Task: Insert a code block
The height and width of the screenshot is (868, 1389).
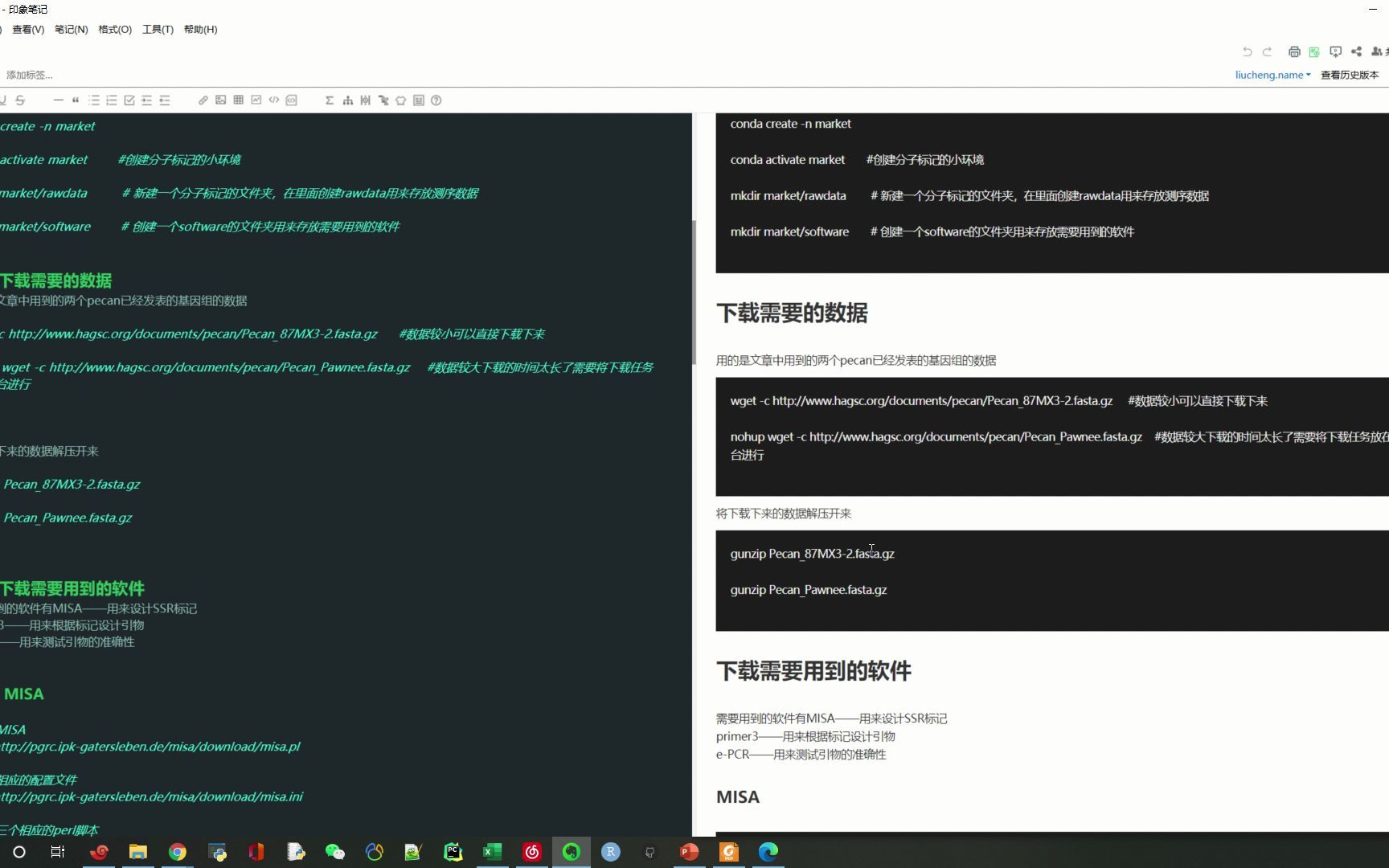Action: pos(292,100)
